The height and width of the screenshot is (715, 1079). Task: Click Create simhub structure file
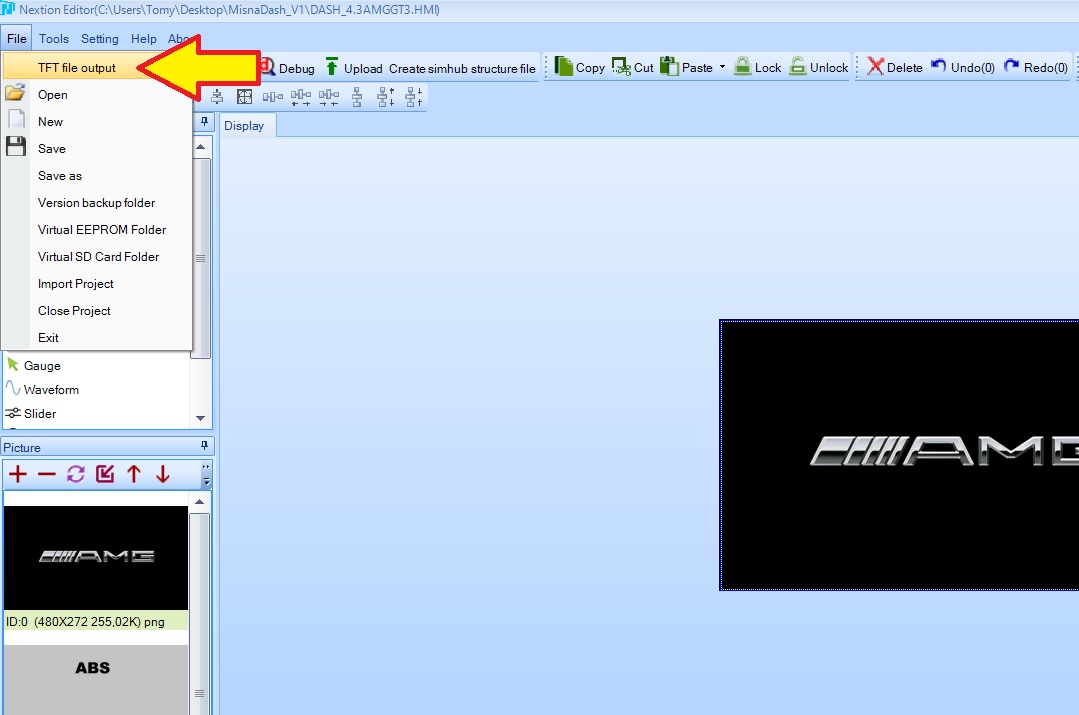(x=462, y=68)
